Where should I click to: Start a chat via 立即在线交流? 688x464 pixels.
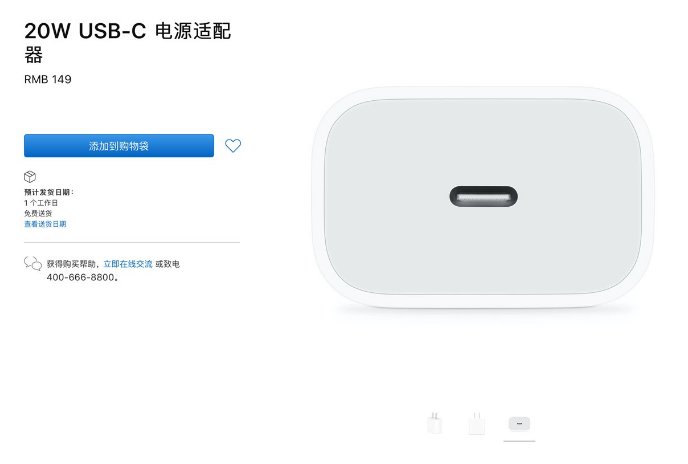point(128,264)
